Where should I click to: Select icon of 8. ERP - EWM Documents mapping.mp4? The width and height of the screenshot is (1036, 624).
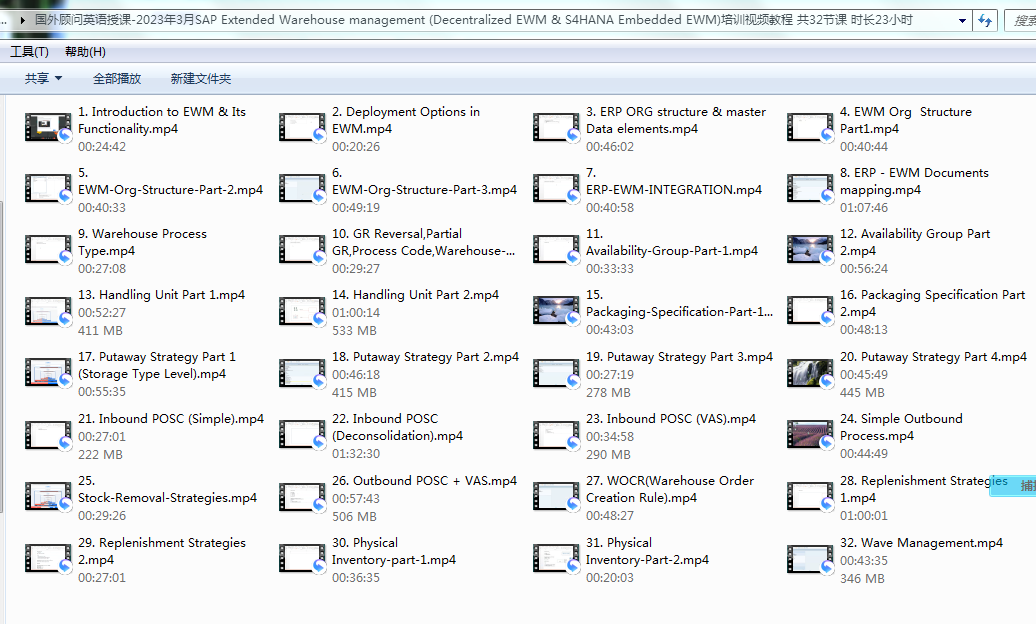click(x=810, y=188)
